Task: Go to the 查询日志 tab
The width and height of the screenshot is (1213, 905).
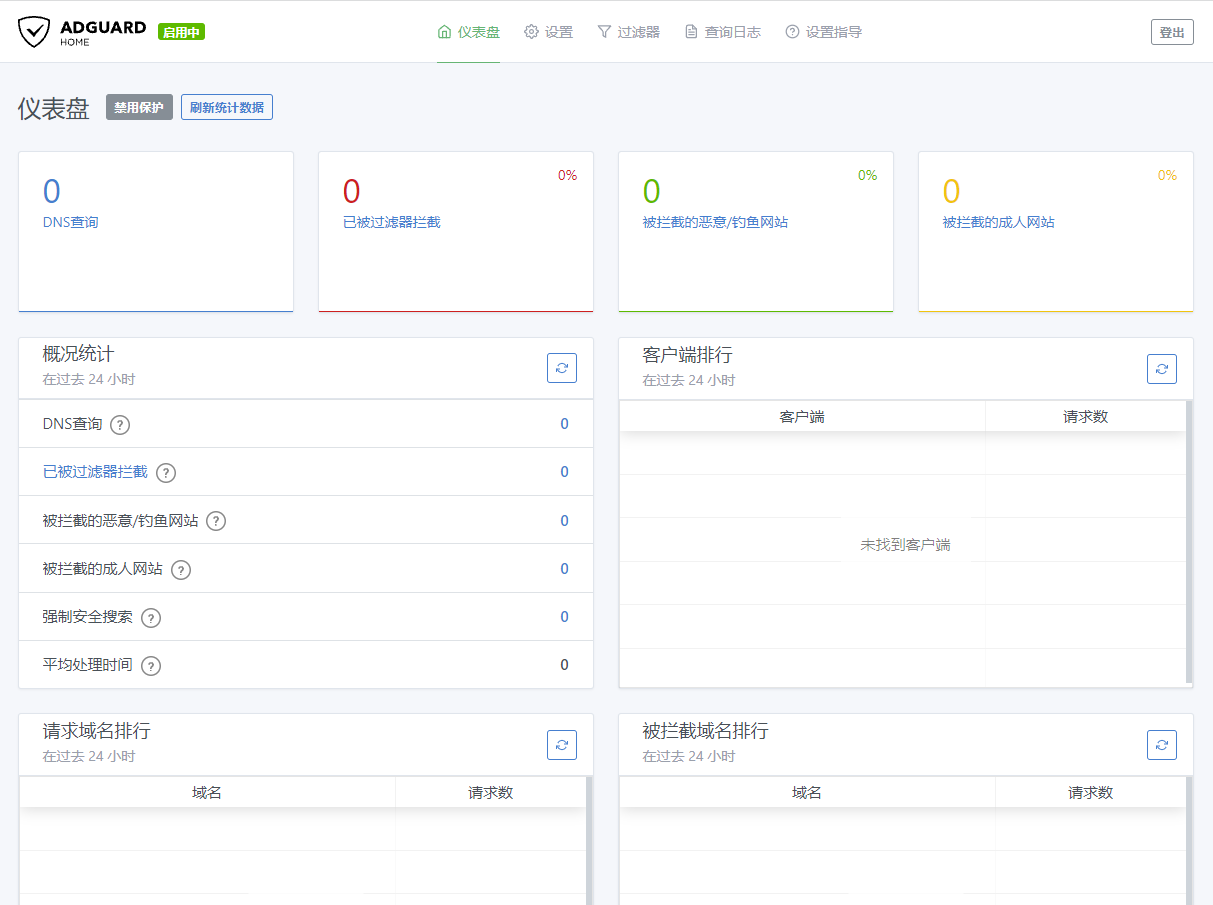Action: pos(723,32)
